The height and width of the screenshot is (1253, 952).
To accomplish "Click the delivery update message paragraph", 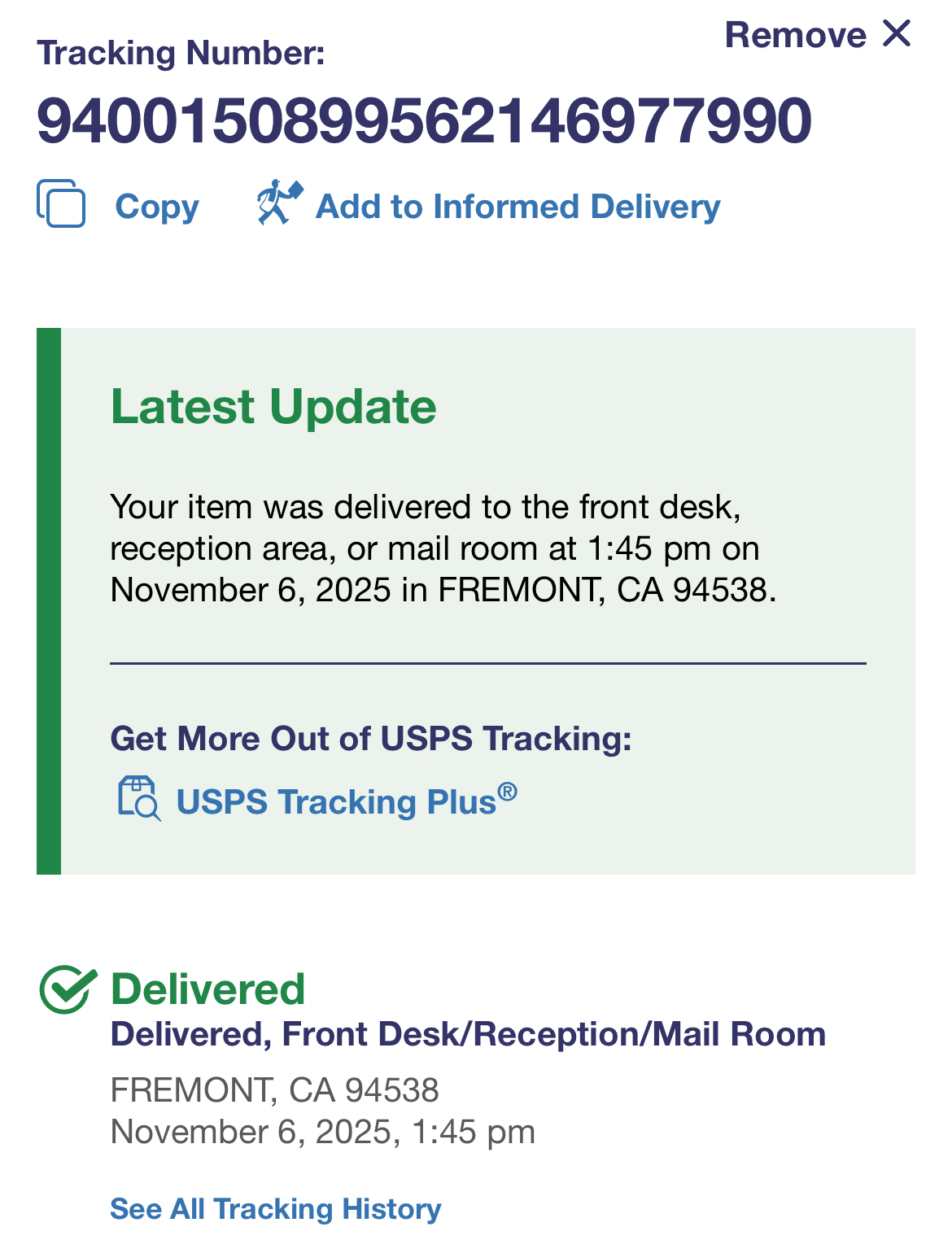I will click(443, 548).
